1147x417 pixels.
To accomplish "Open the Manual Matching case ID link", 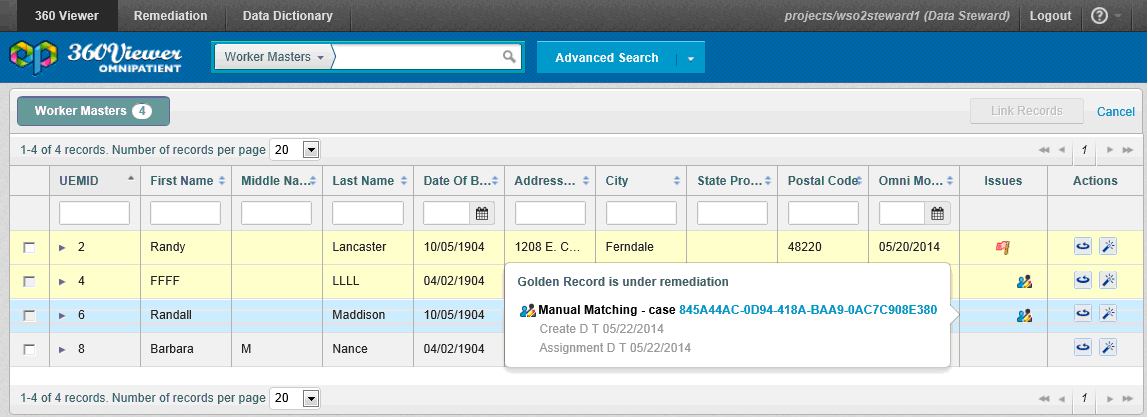I will pyautogui.click(x=807, y=310).
